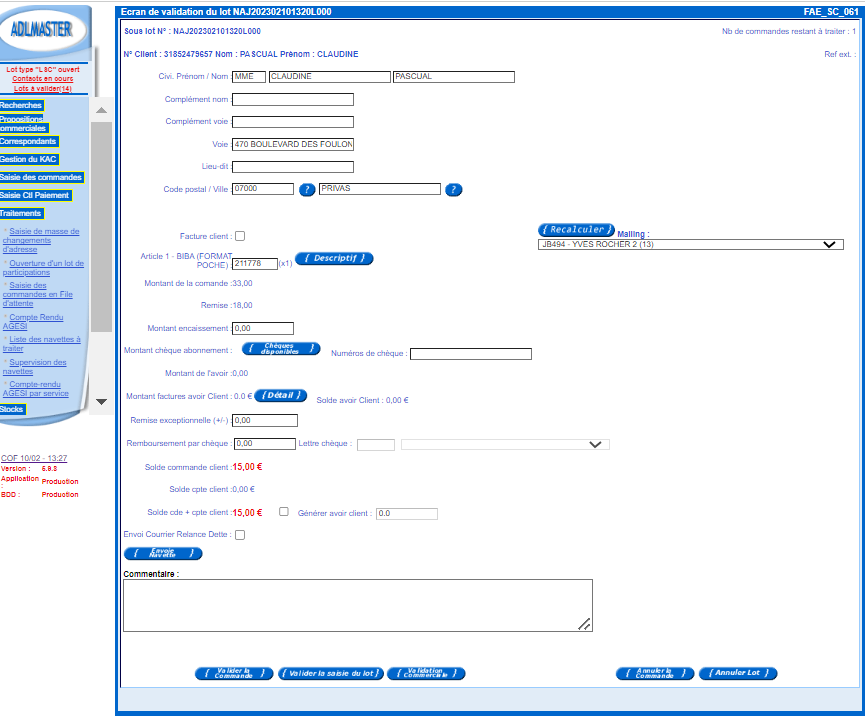Click the last name field PASCUAL
The image size is (865, 716).
[454, 77]
